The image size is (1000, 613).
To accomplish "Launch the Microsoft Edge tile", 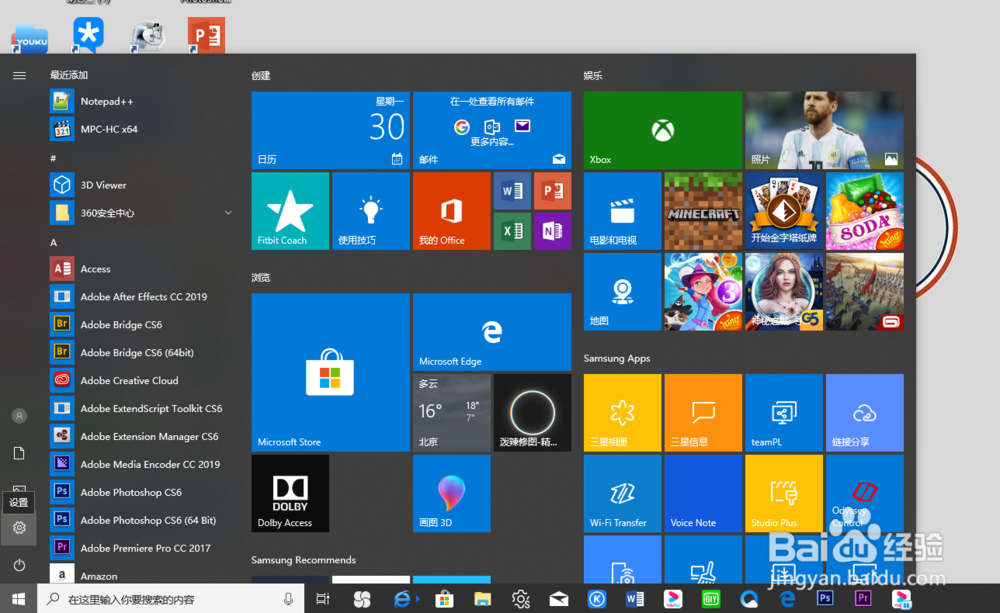I will coord(491,332).
